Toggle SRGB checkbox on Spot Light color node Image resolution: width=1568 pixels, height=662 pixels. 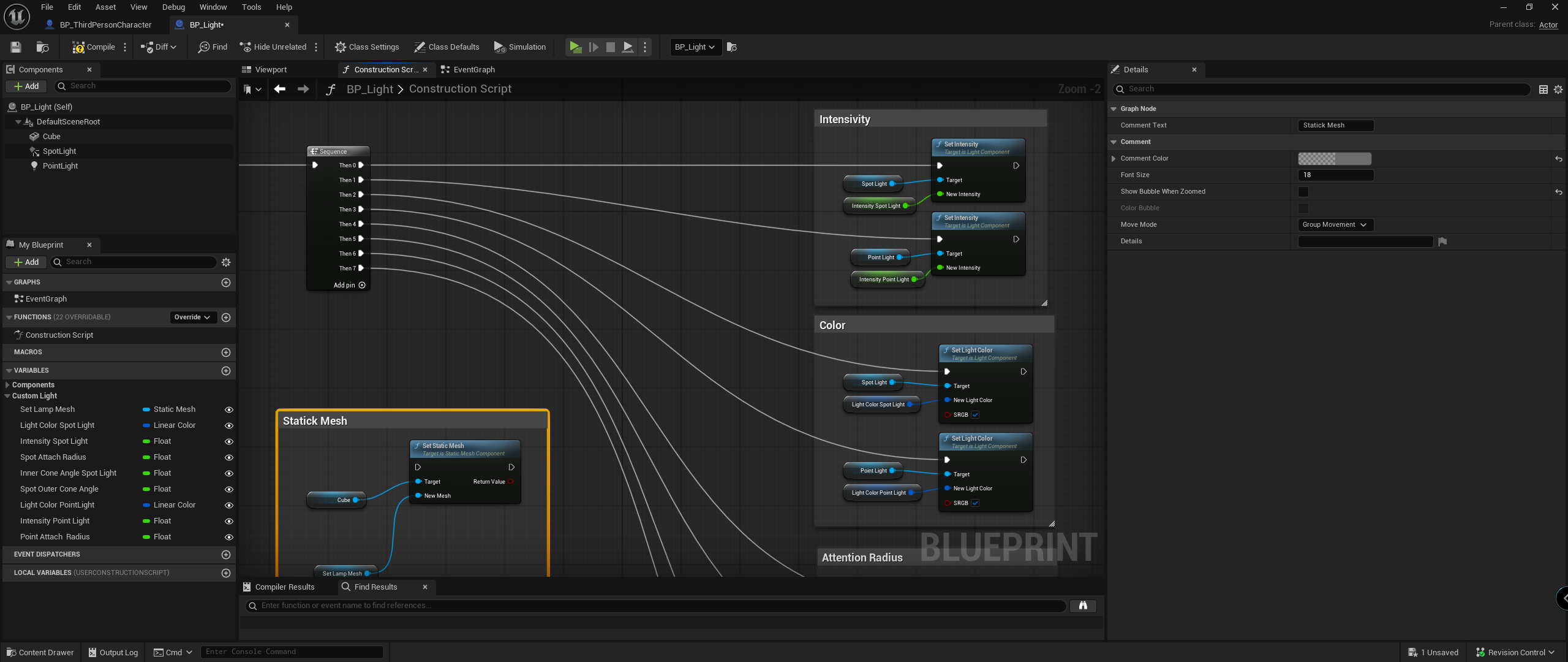tap(975, 415)
